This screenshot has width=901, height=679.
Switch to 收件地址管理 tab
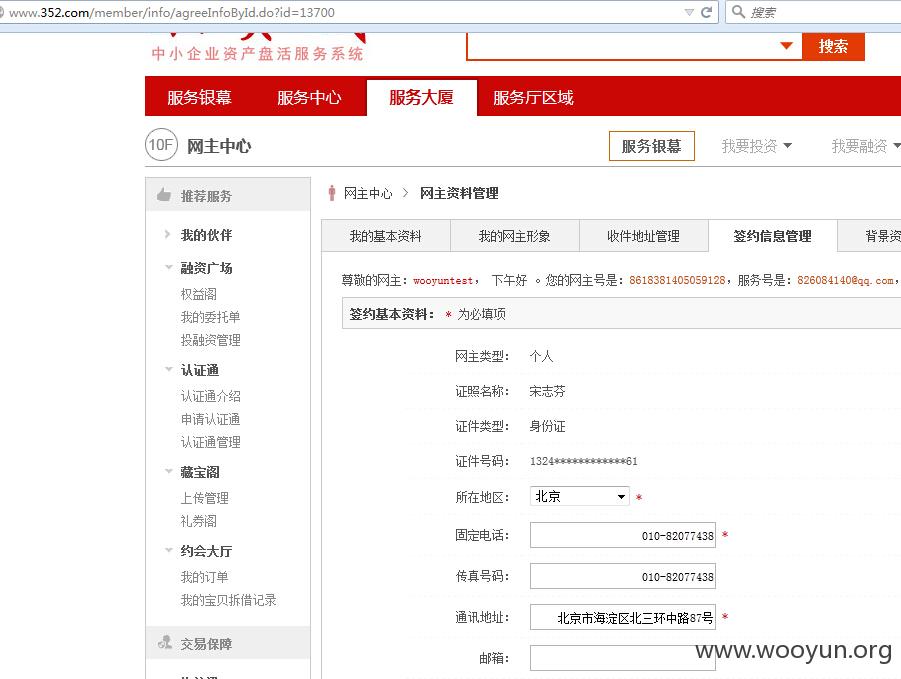(x=644, y=236)
